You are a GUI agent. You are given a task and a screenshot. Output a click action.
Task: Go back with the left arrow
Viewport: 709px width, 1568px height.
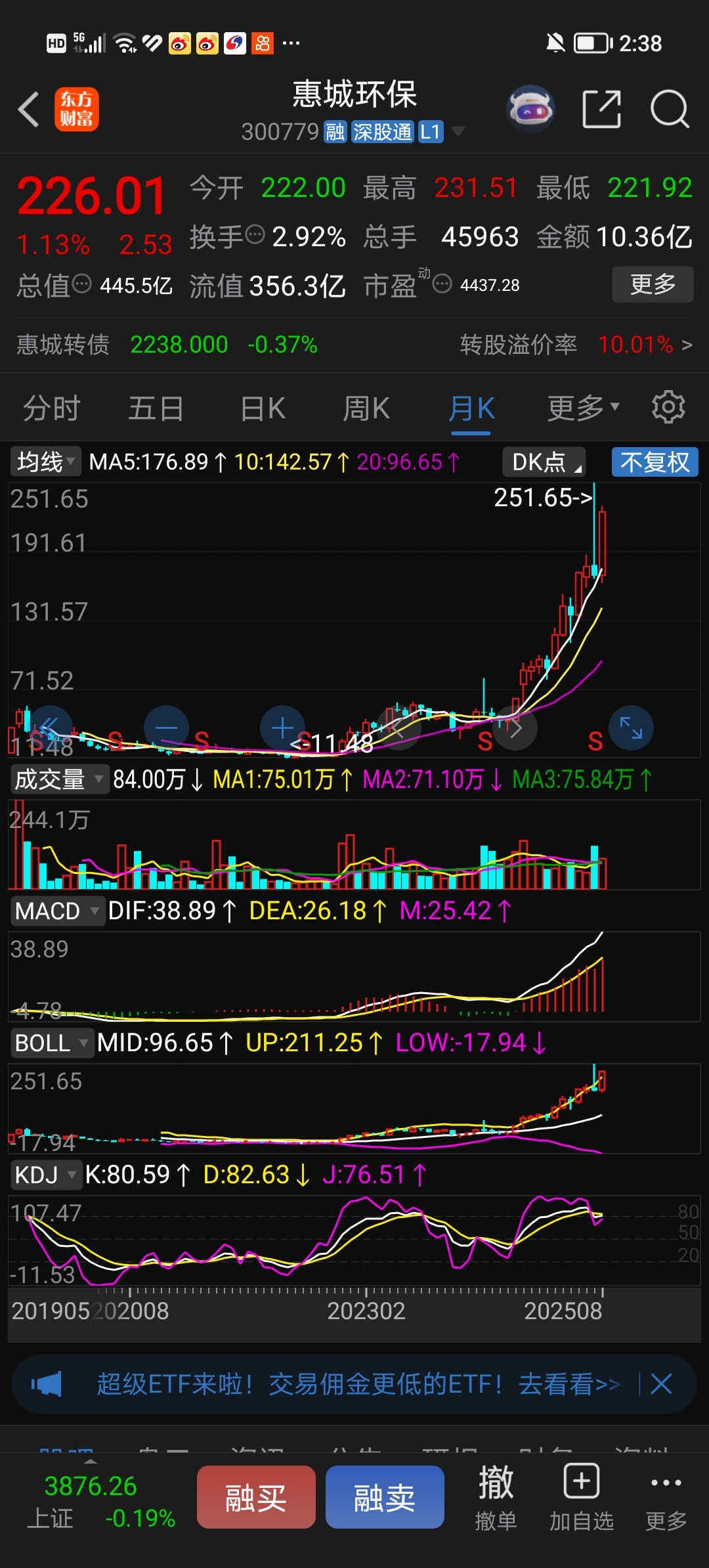(x=28, y=108)
